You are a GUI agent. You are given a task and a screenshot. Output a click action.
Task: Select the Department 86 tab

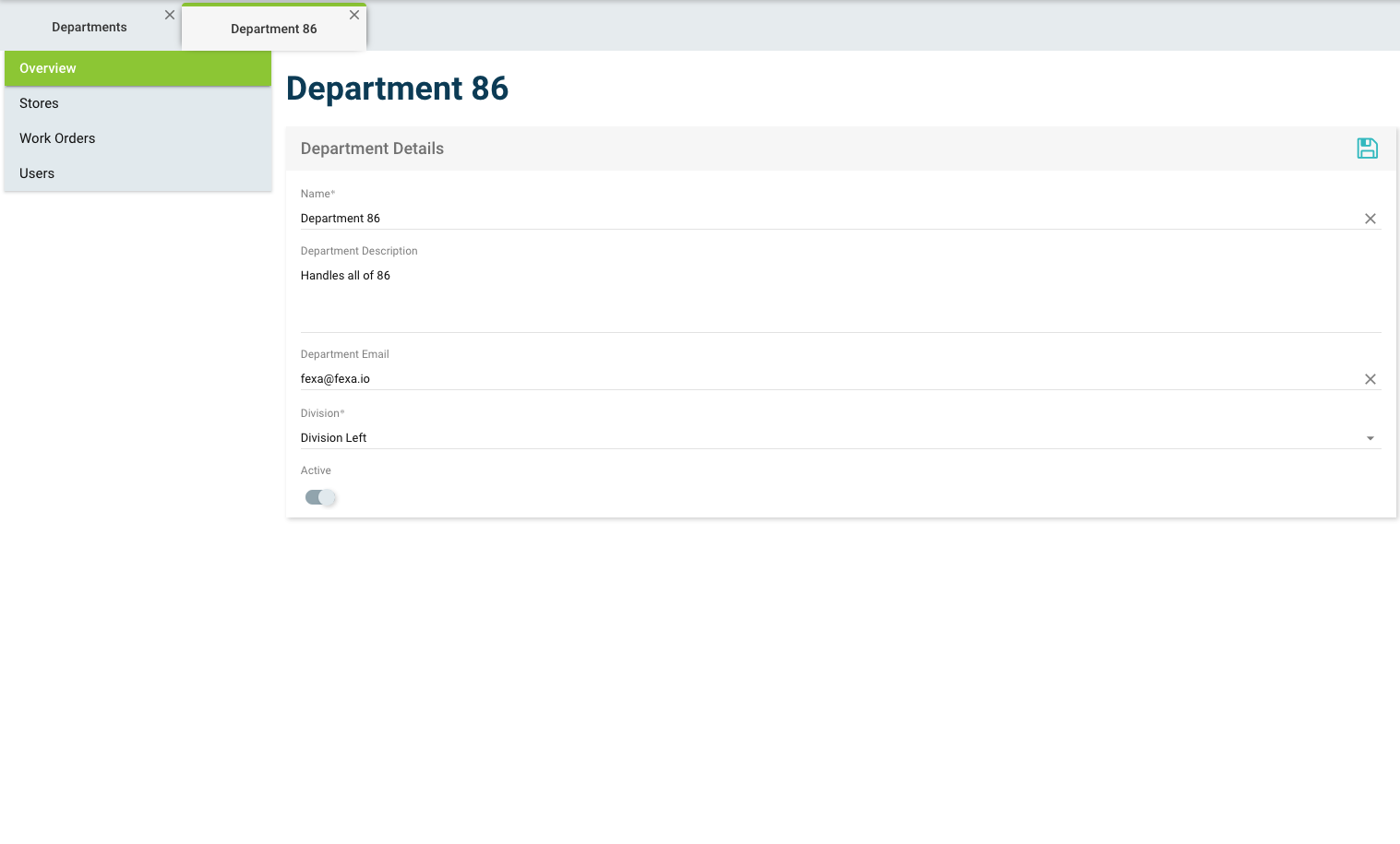coord(273,29)
